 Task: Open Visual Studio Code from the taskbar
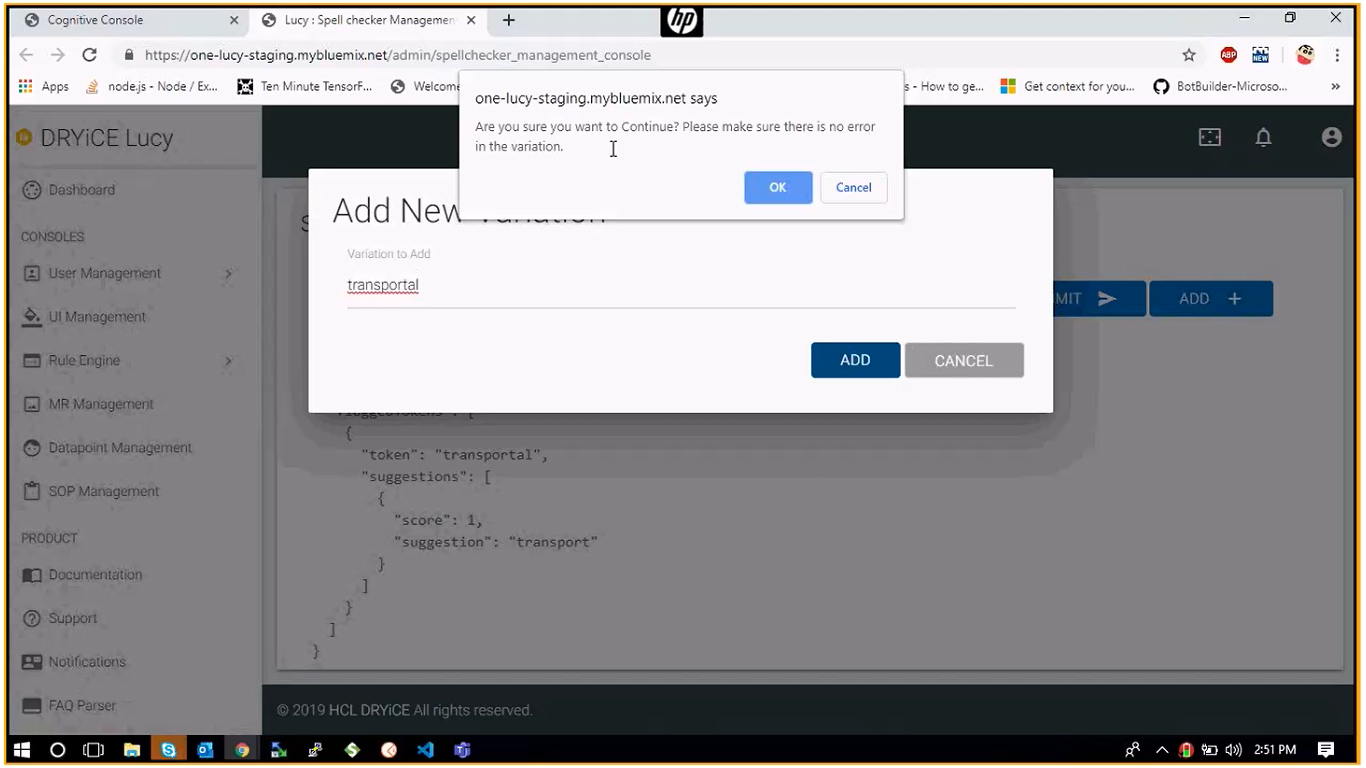pyautogui.click(x=426, y=749)
